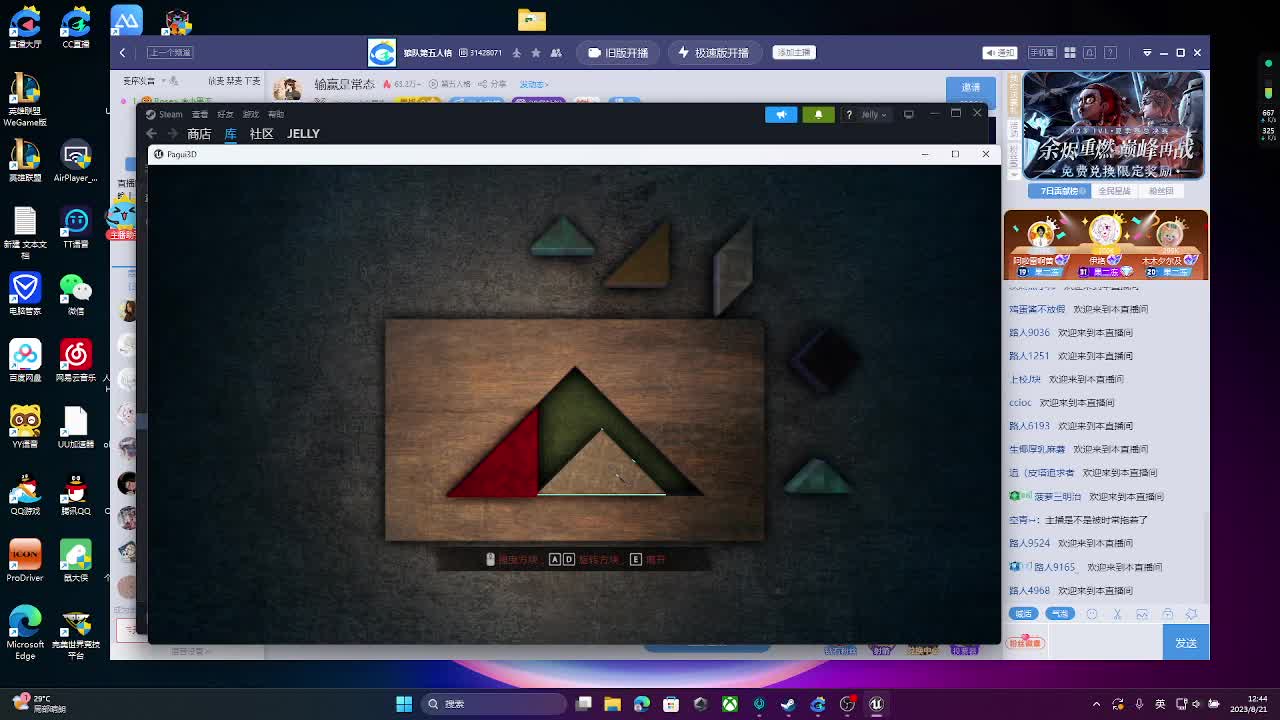Open the 社区 (Community) tab in Steam
This screenshot has height=720, width=1280.
click(x=261, y=134)
